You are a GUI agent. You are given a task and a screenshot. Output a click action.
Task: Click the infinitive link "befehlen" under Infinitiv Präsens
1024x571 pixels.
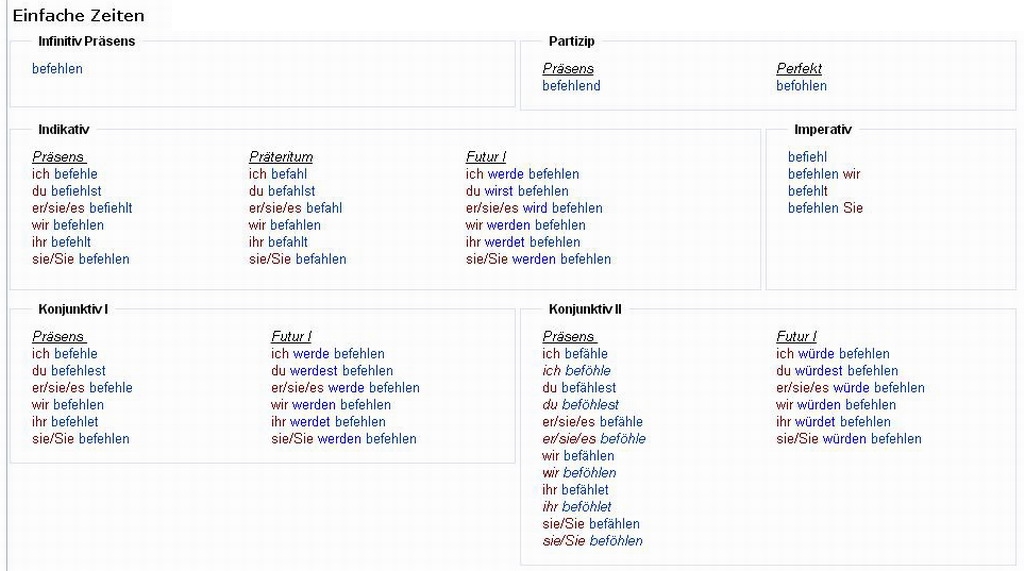57,69
